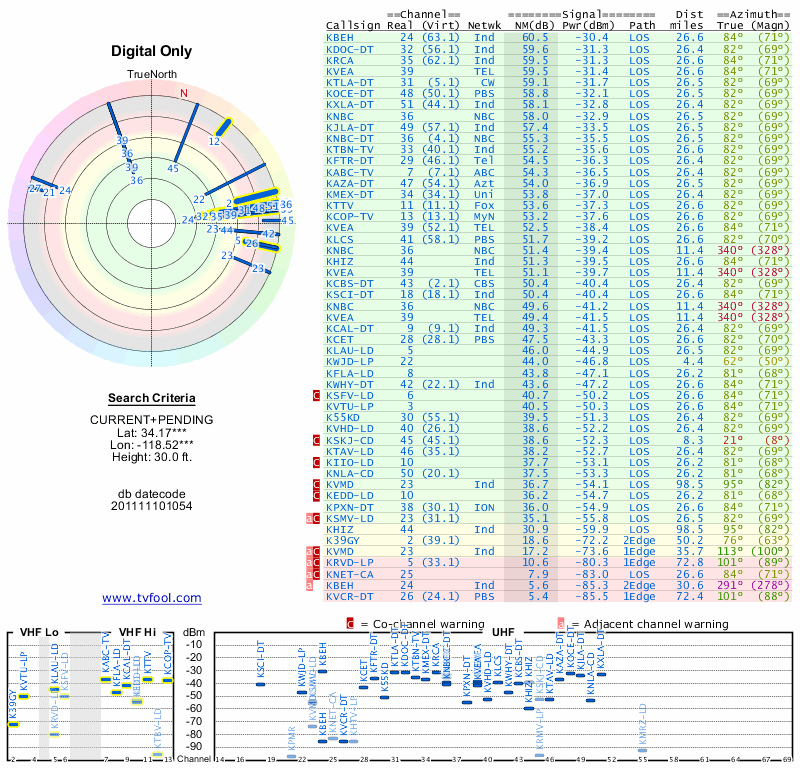
Task: Open the www.tvfool.com link
Action: pyautogui.click(x=152, y=598)
